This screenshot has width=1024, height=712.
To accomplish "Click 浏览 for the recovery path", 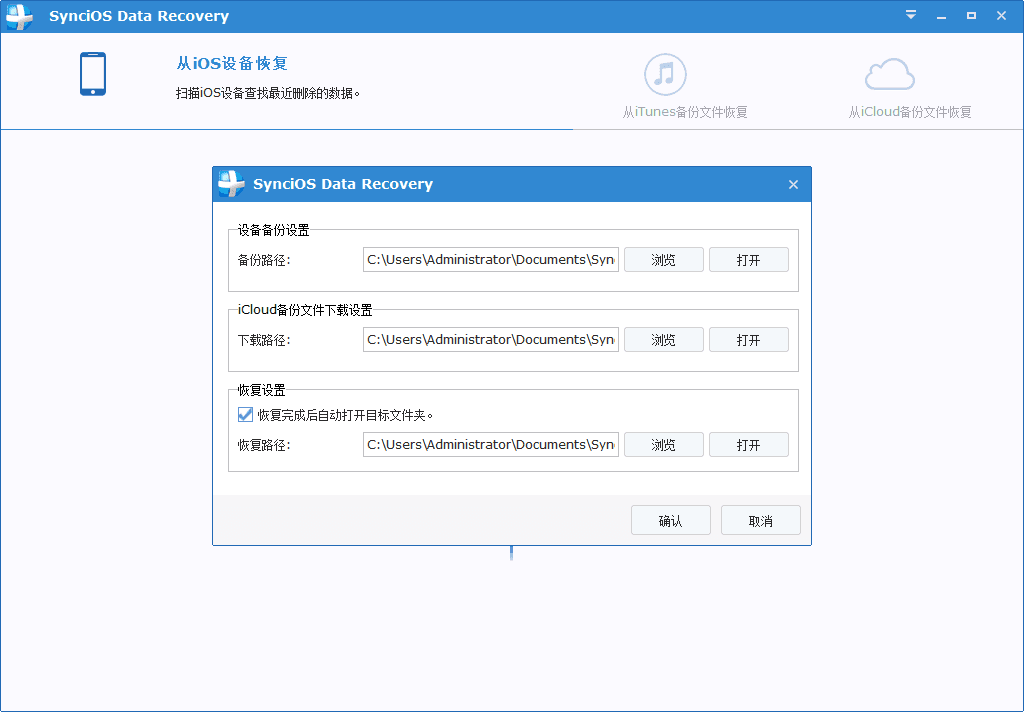I will [664, 445].
